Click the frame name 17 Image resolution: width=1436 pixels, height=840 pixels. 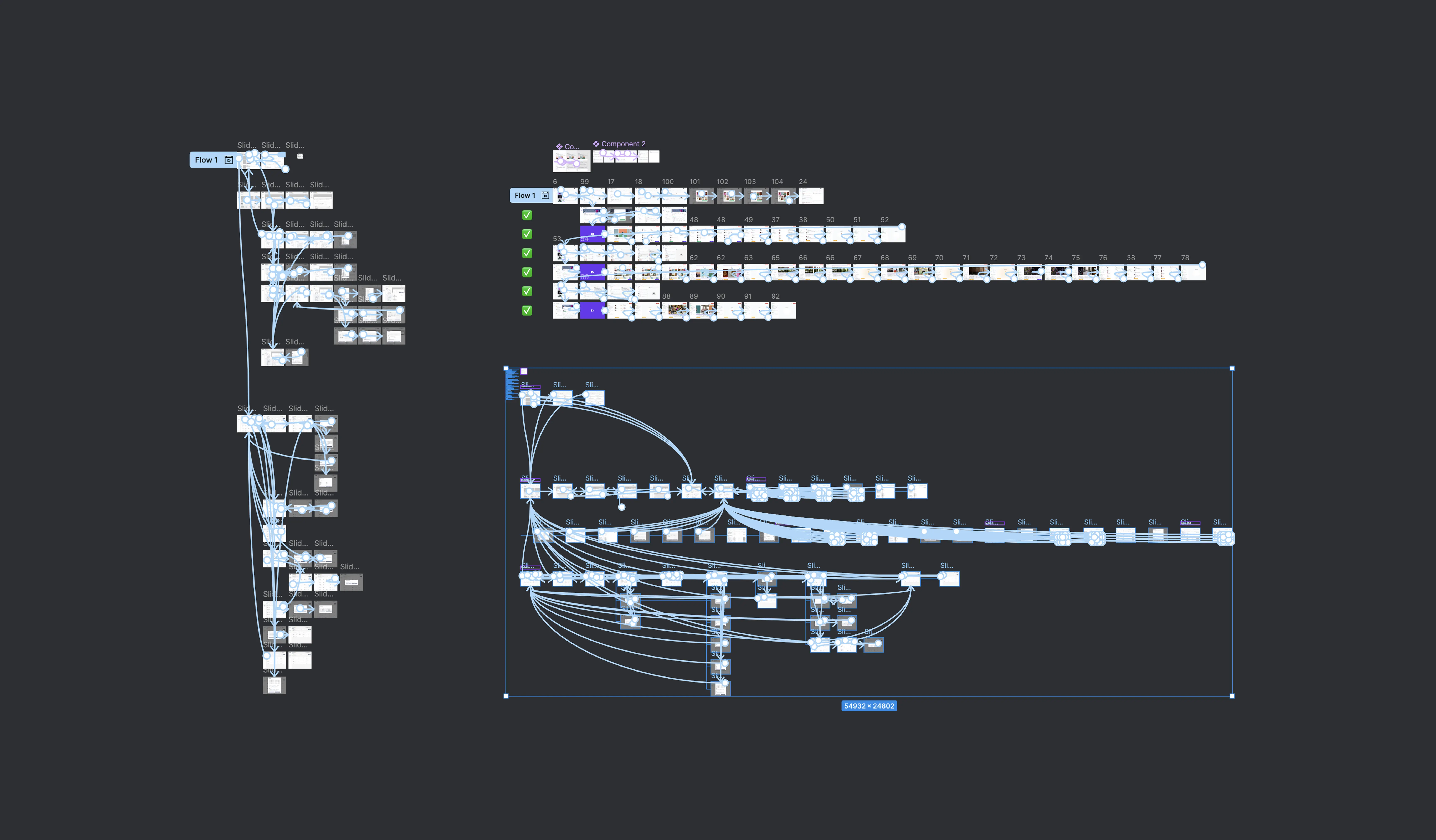click(611, 182)
